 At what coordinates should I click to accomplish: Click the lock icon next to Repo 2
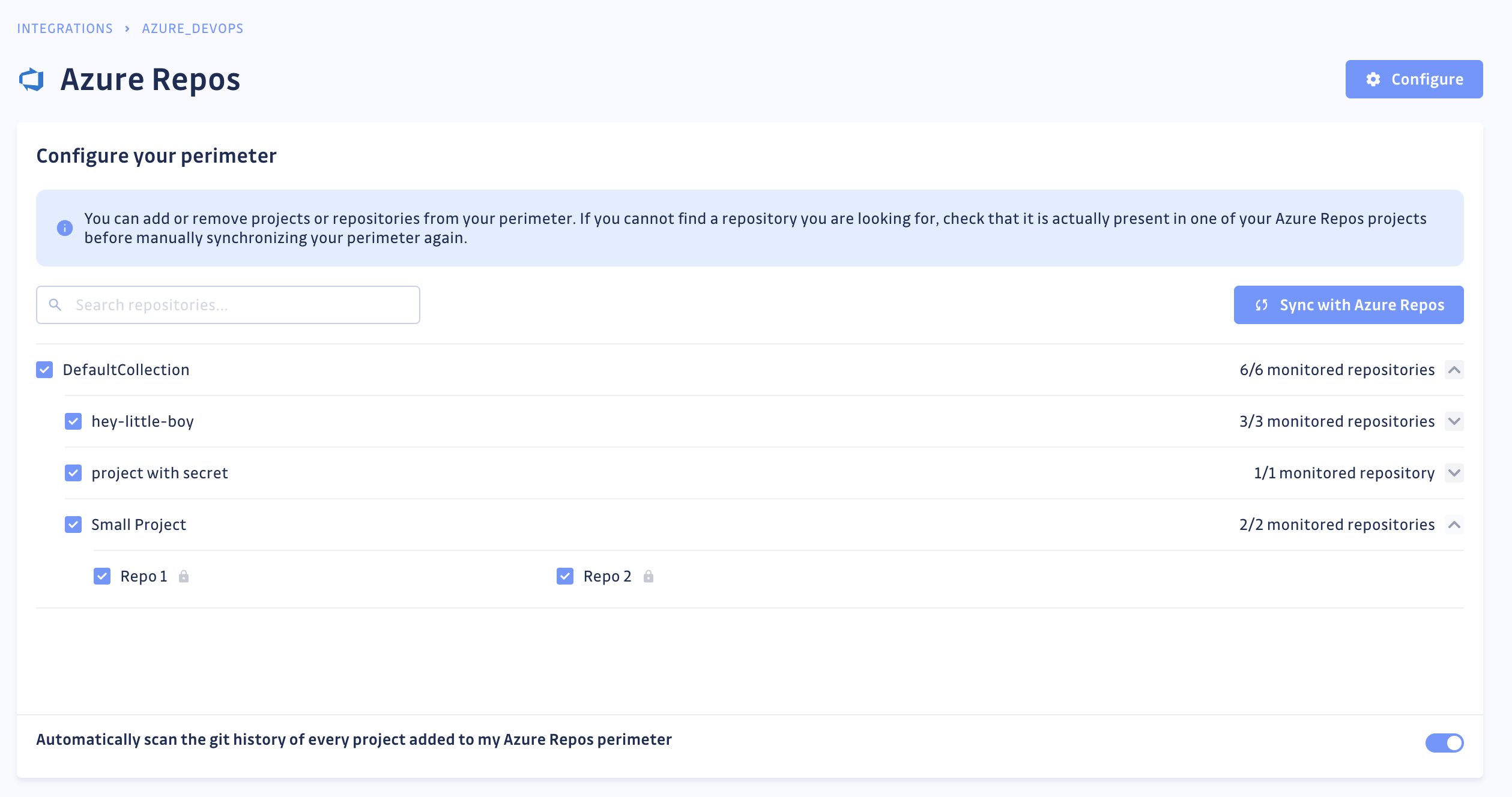(x=649, y=576)
